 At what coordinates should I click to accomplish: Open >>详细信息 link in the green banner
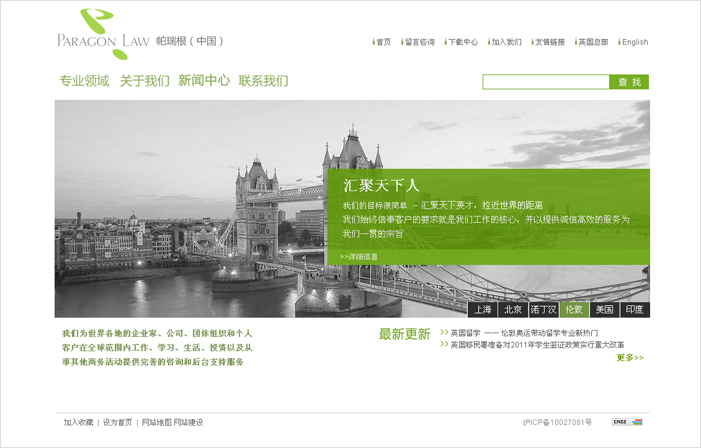click(x=359, y=257)
